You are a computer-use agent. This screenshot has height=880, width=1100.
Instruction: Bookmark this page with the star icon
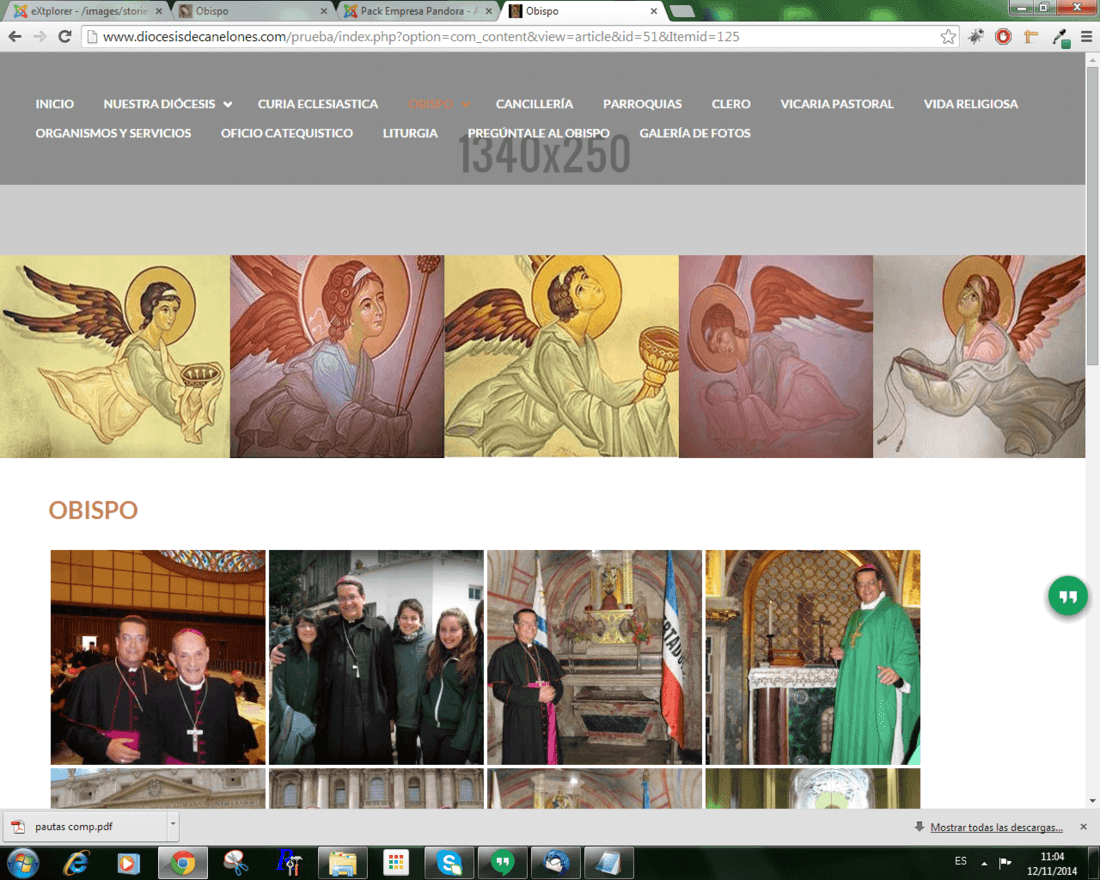pyautogui.click(x=948, y=36)
